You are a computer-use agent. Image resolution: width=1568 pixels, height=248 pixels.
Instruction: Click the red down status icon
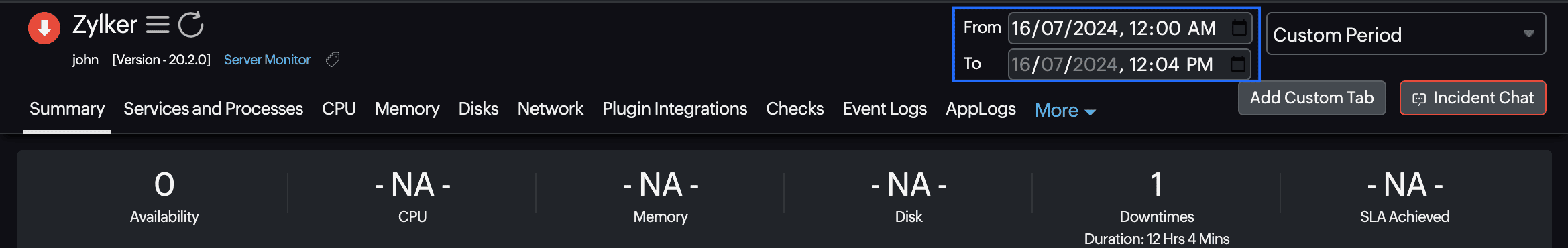pyautogui.click(x=44, y=28)
